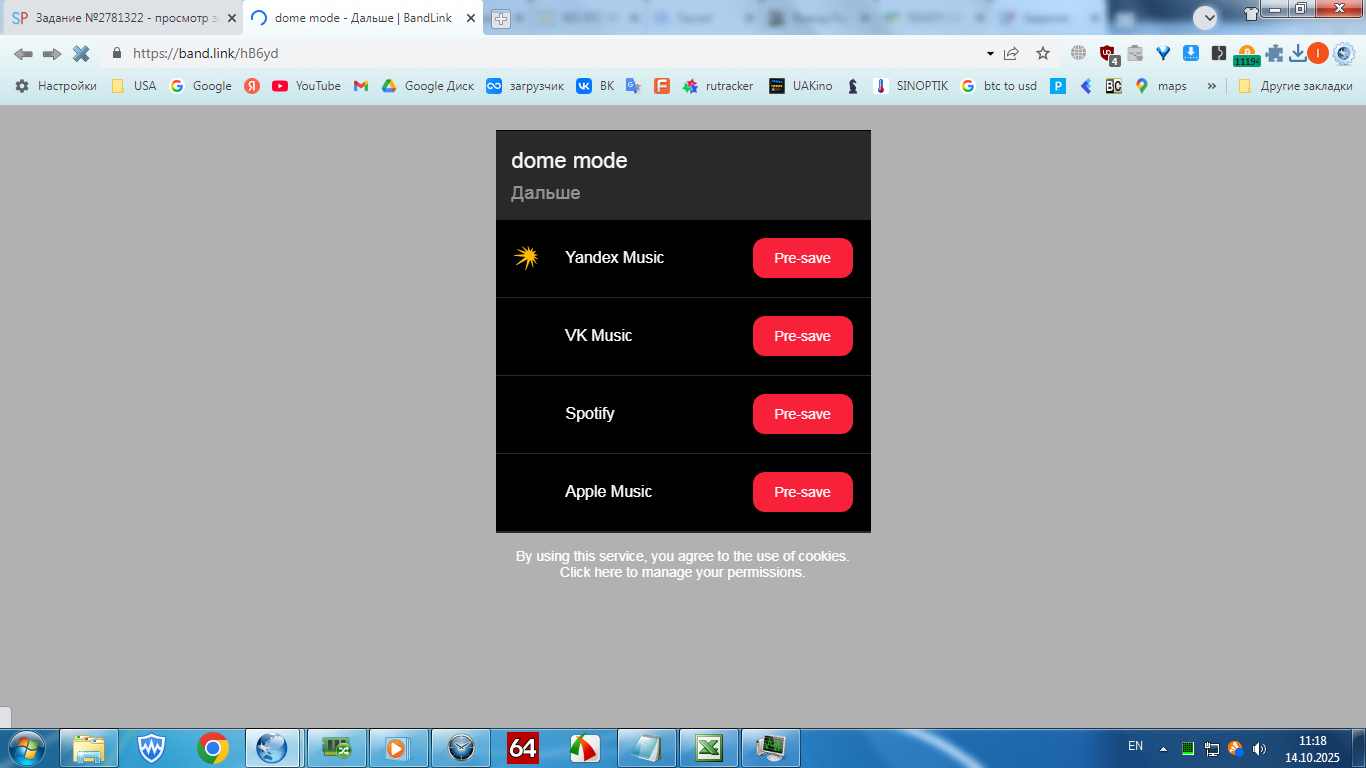Open the Windows Start menu
The width and height of the screenshot is (1366, 768).
coord(27,748)
